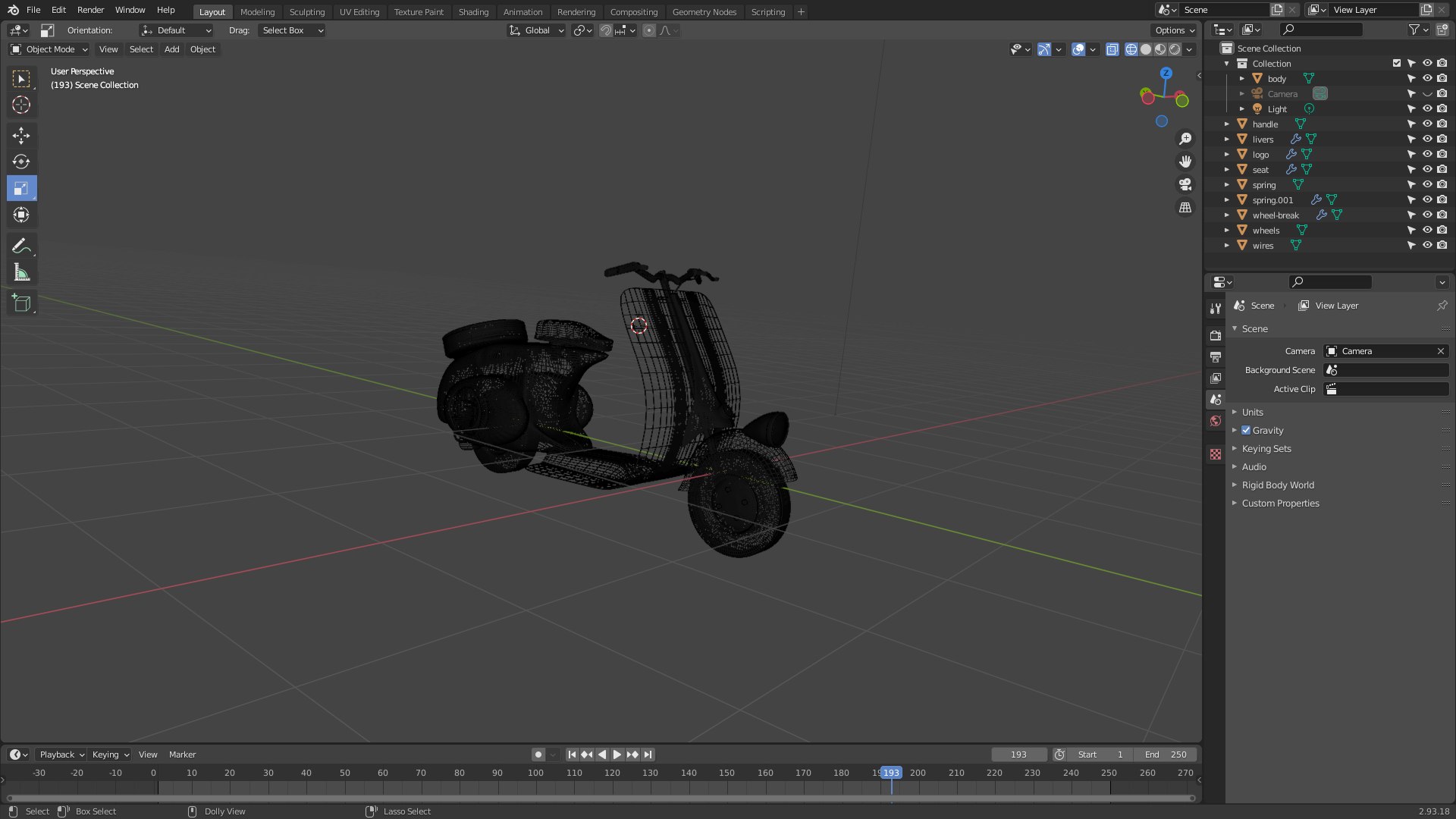Uncheck Collection exclude checkbox

tap(1397, 63)
